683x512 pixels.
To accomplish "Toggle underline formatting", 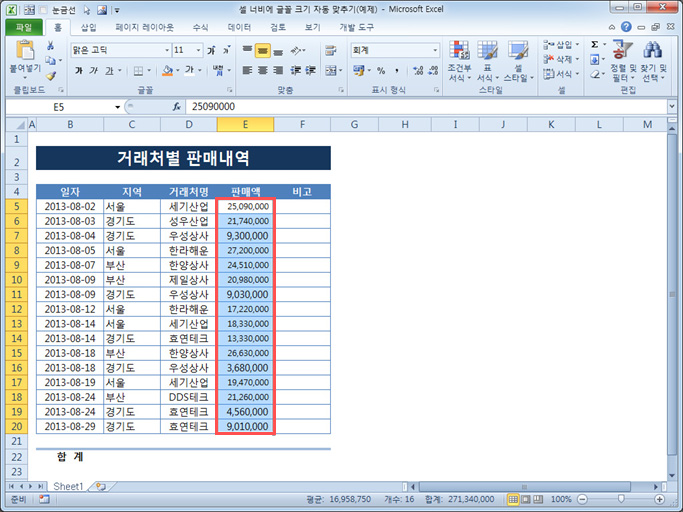I will 109,70.
